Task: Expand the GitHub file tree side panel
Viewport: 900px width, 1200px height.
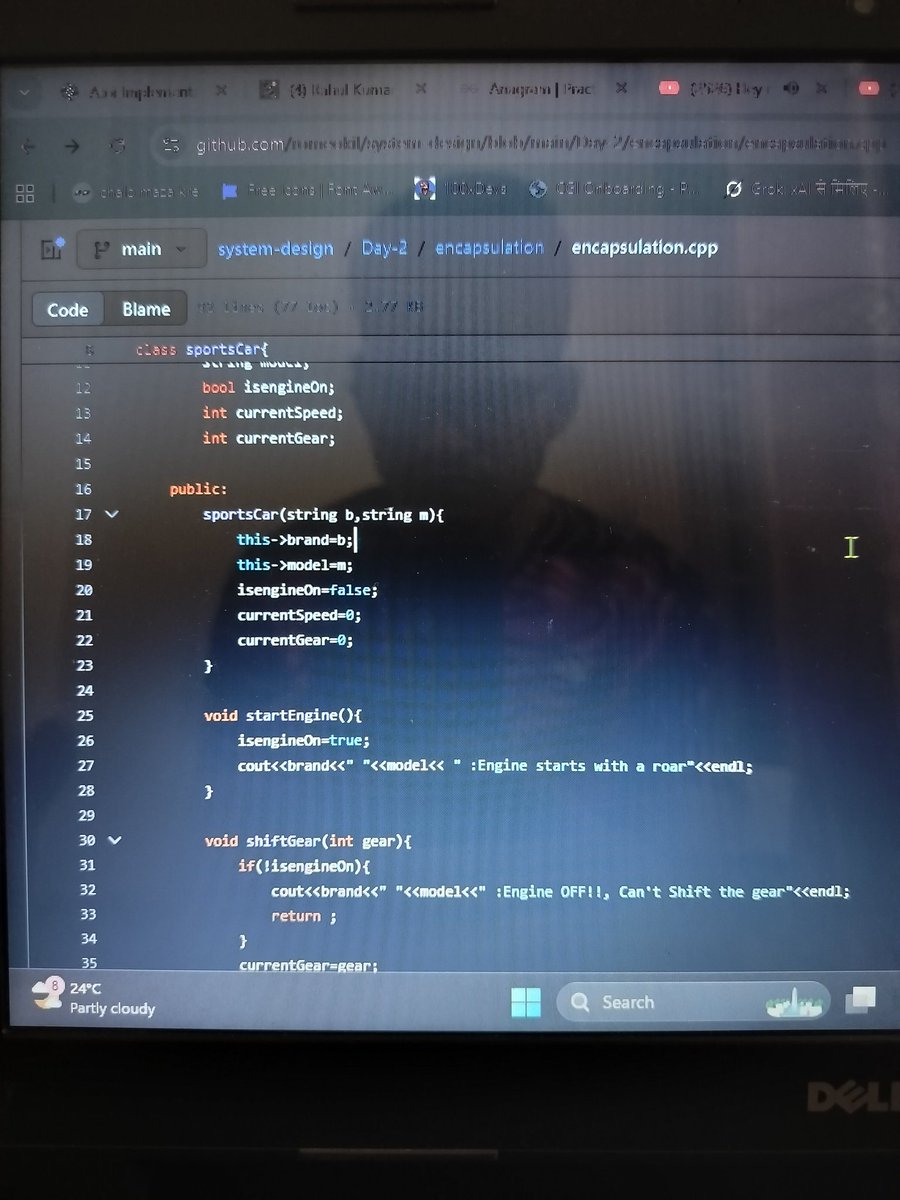Action: [x=52, y=249]
